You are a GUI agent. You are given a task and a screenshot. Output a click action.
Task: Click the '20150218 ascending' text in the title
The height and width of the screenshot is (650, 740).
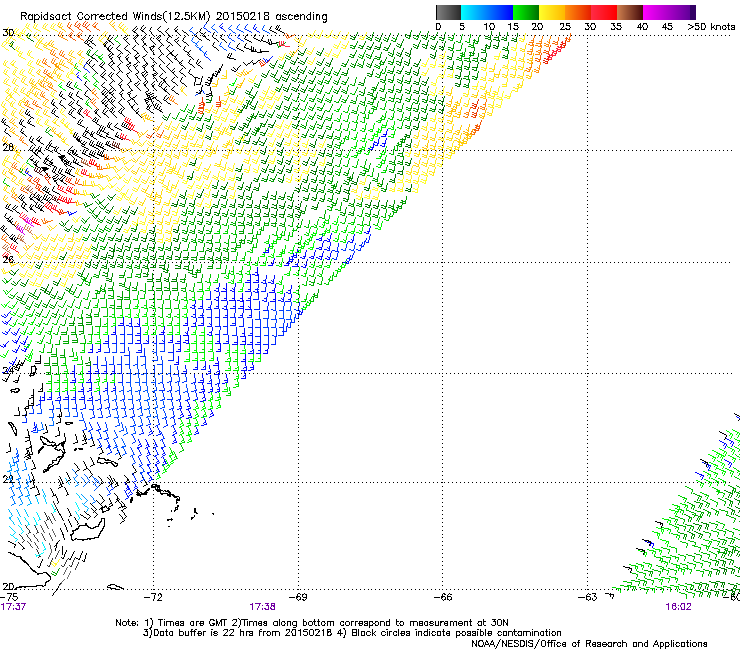pos(272,17)
